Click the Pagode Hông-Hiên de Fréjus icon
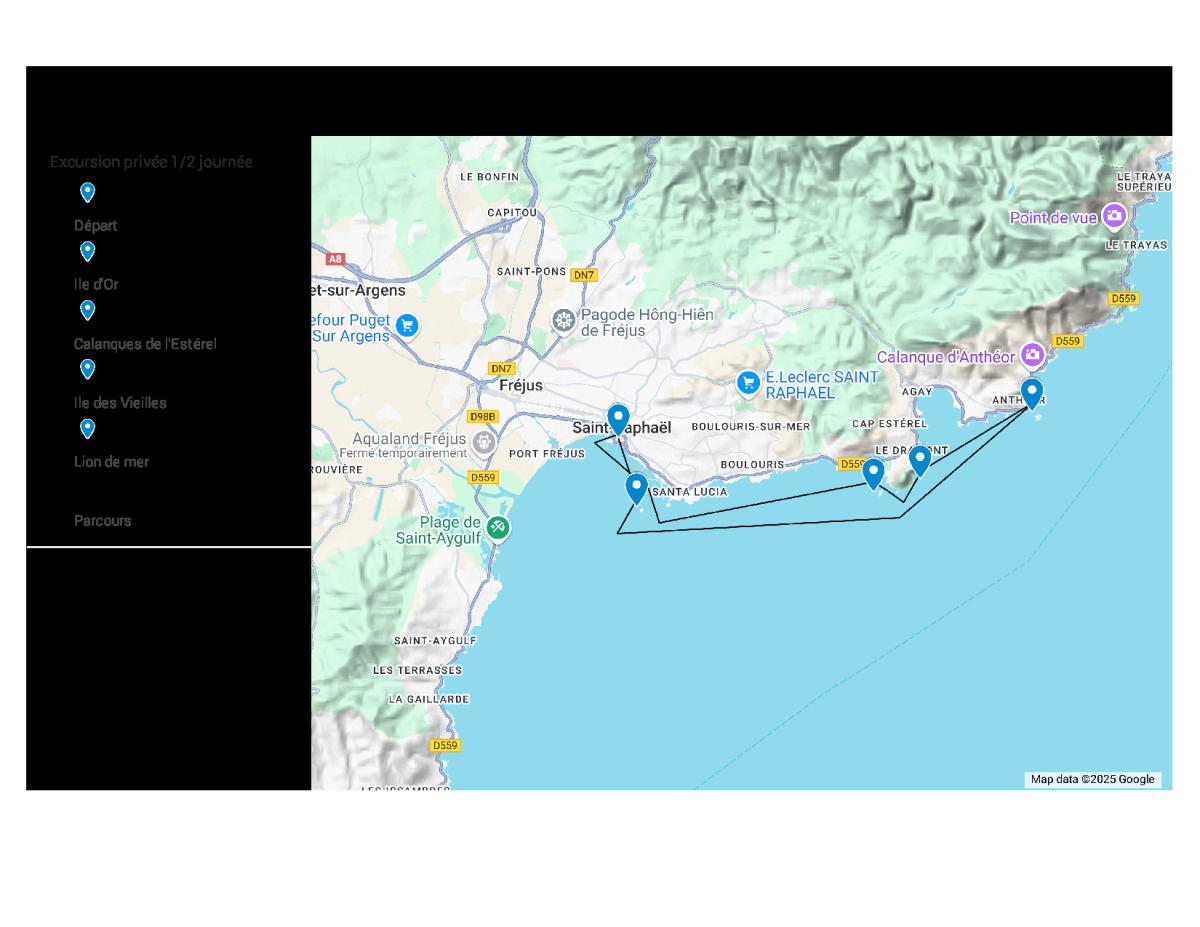This screenshot has width=1200, height=927. 564,321
